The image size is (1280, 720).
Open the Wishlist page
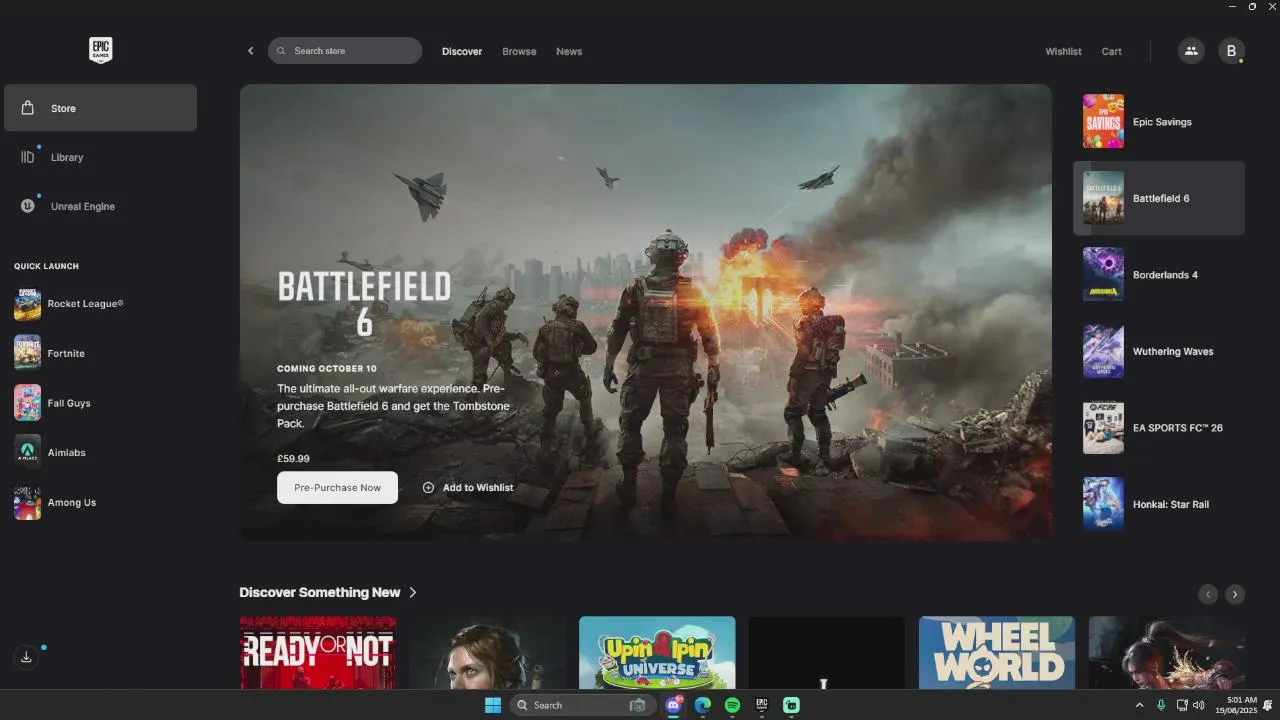(1063, 51)
